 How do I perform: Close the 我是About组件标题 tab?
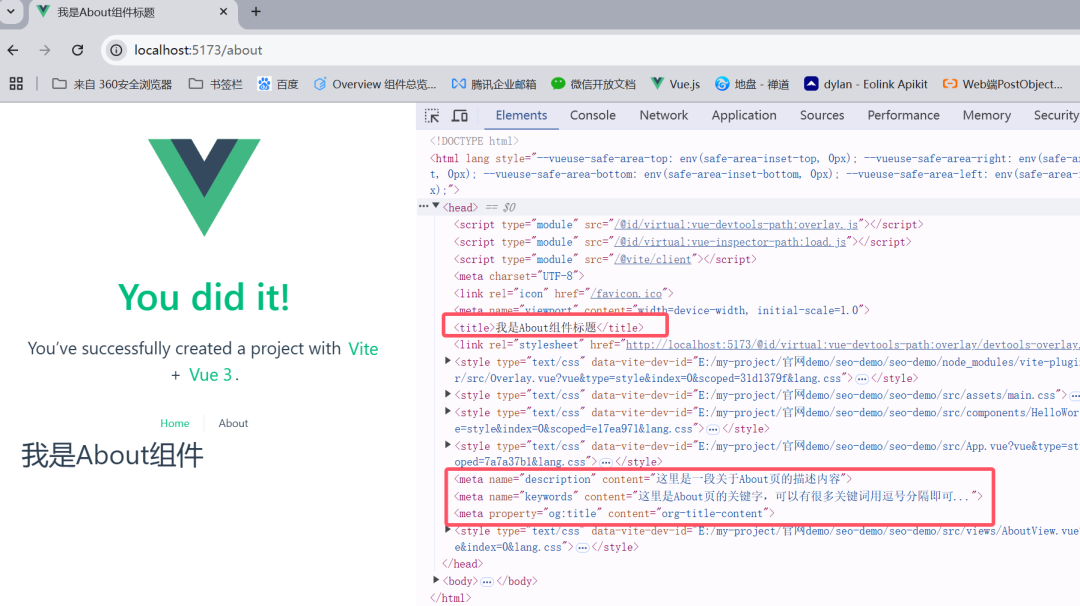click(x=223, y=12)
